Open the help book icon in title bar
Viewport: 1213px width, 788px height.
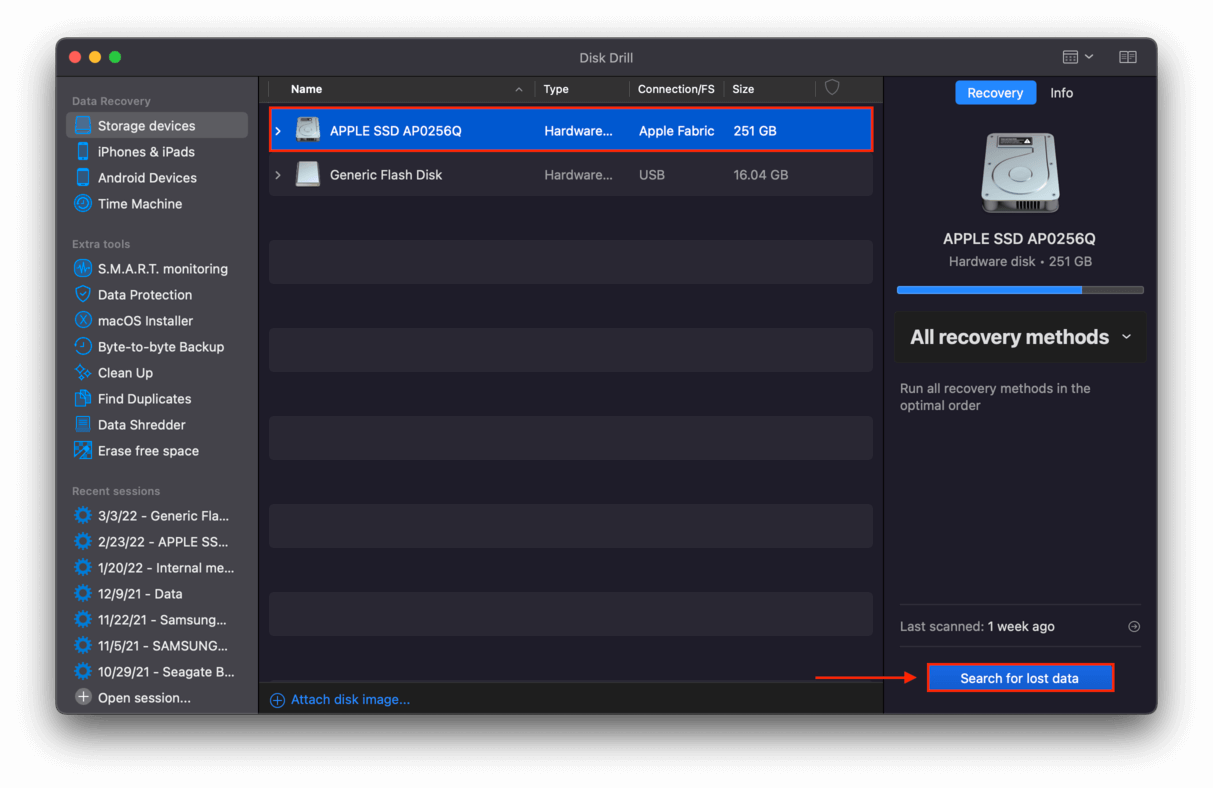tap(1128, 57)
